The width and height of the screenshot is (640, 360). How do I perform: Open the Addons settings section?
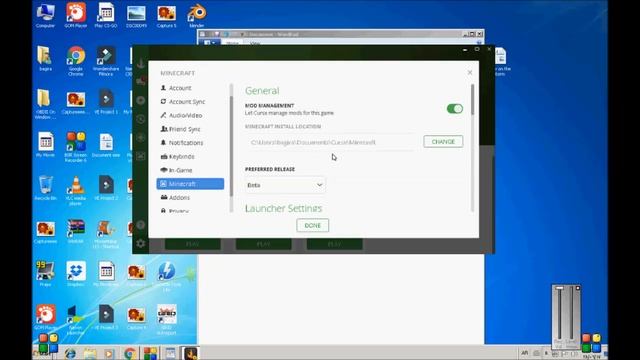[190, 198]
